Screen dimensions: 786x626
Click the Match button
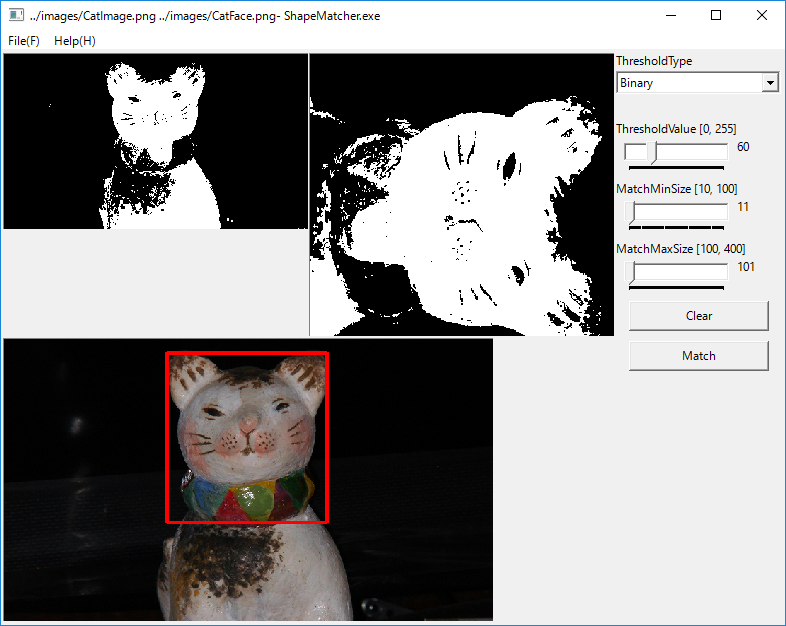699,356
